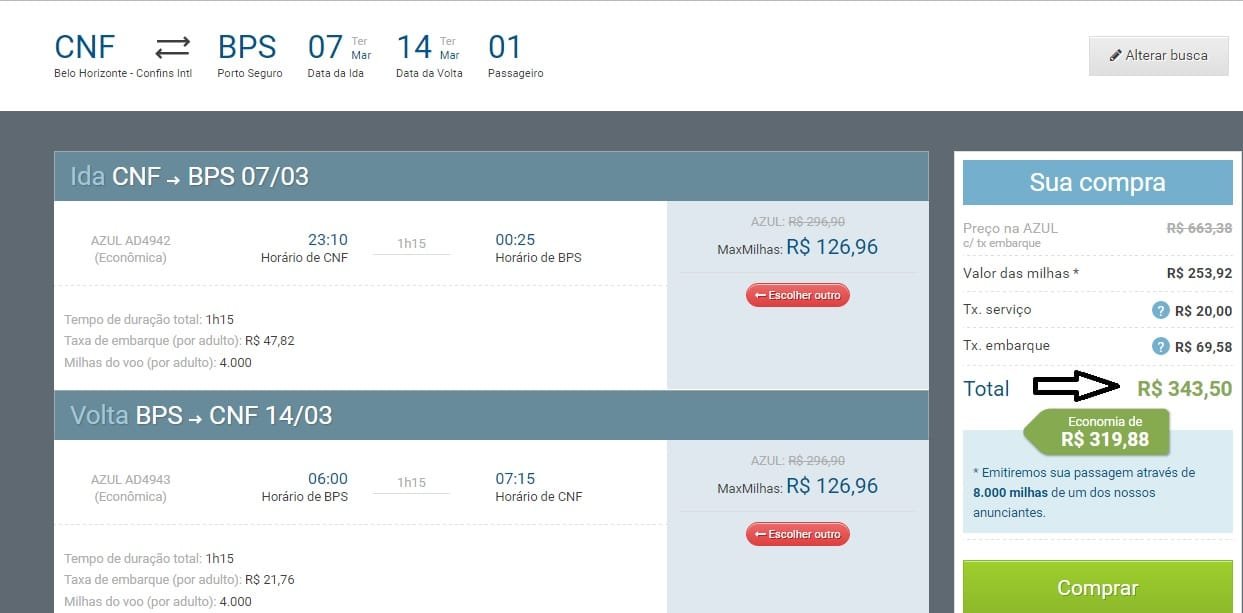1243x613 pixels.
Task: Click the 01 Passageiro count
Action: [x=506, y=47]
